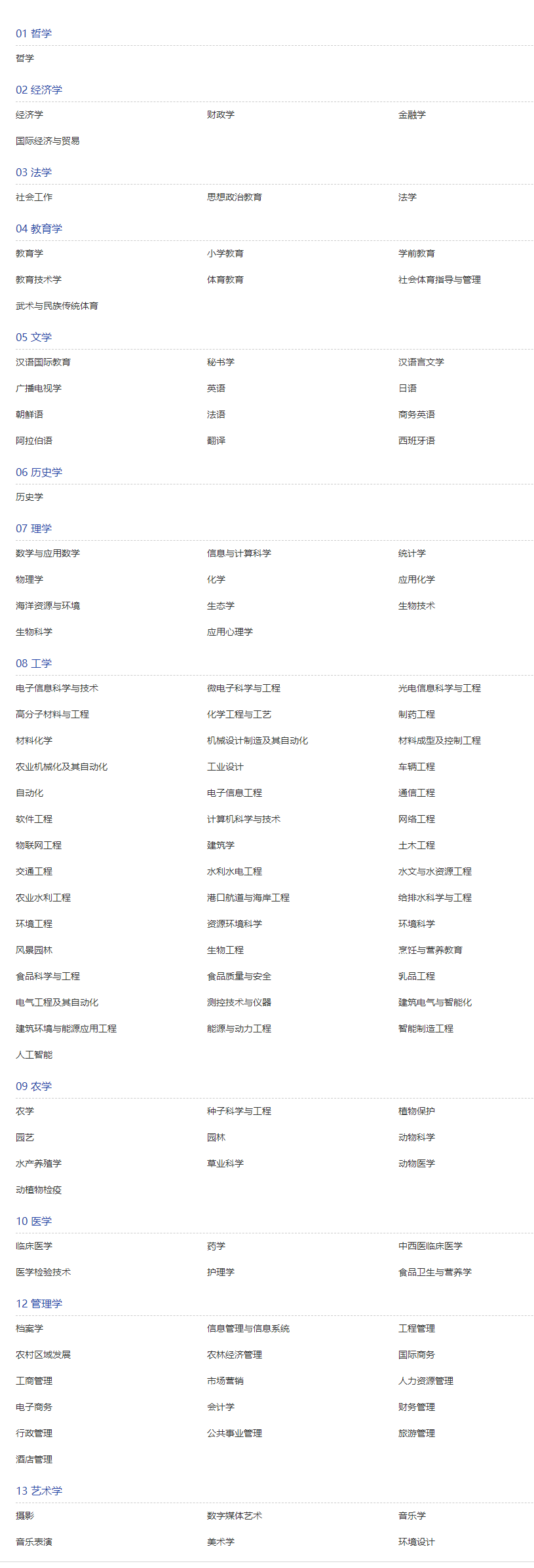
Task: Click 汉语言文学 major link
Action: (x=421, y=362)
